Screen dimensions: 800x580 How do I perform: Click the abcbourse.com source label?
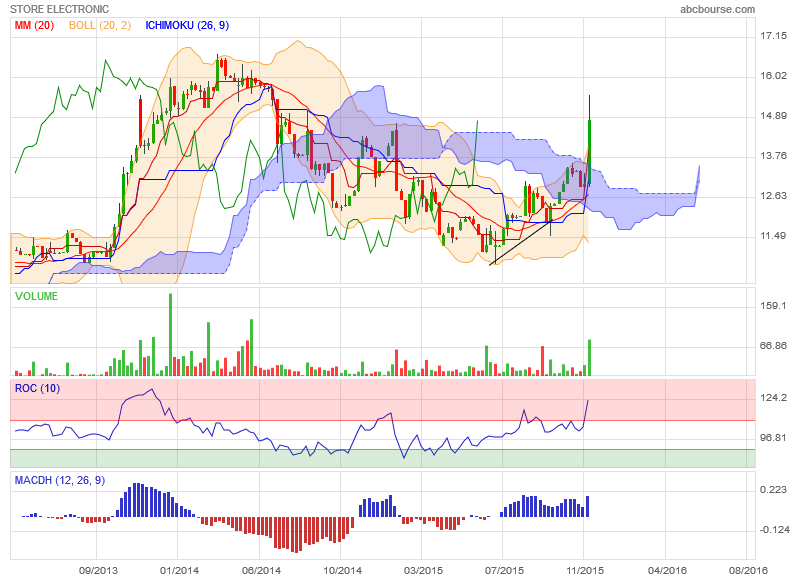click(717, 9)
